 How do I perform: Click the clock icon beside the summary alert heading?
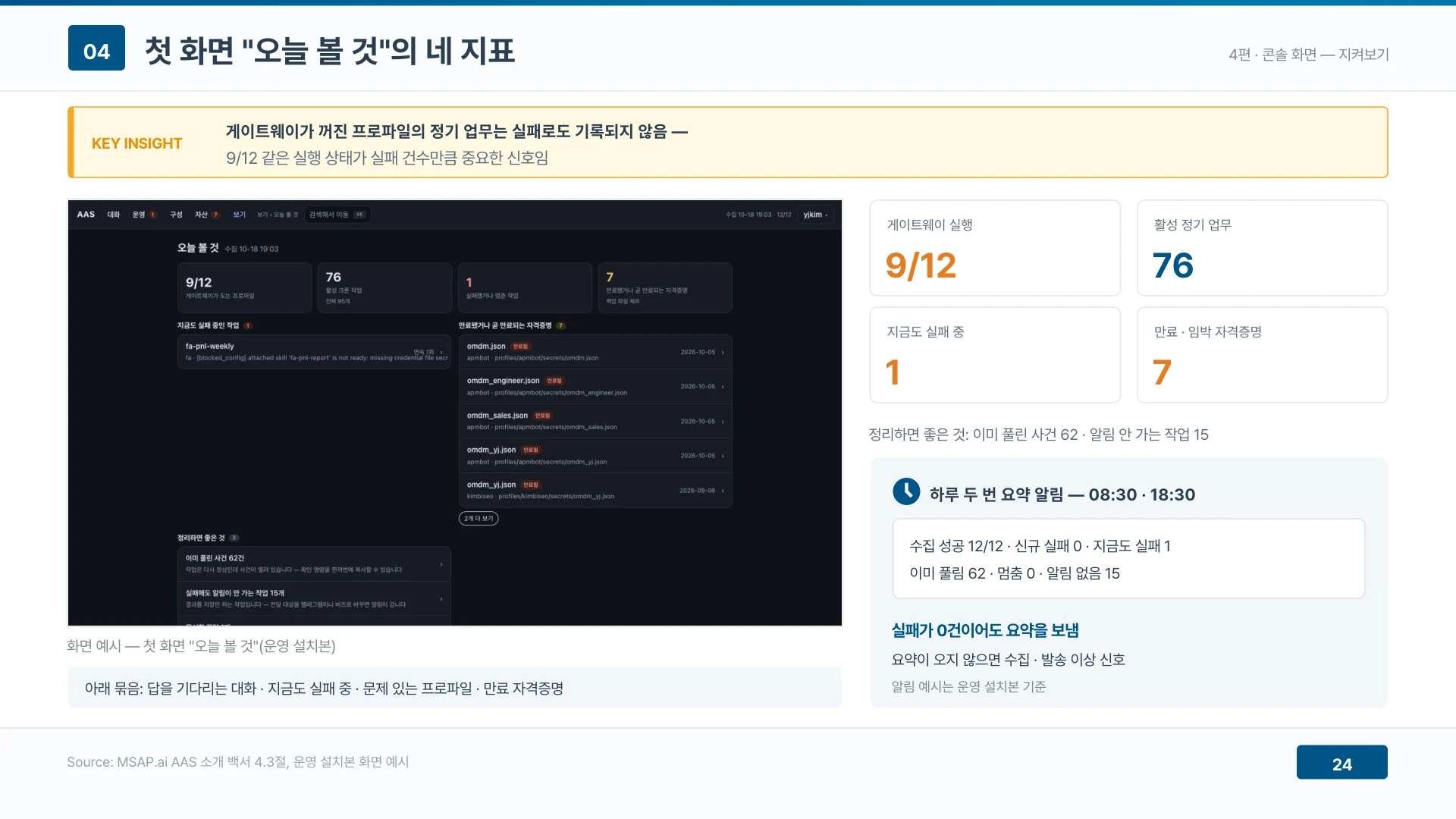(x=906, y=491)
